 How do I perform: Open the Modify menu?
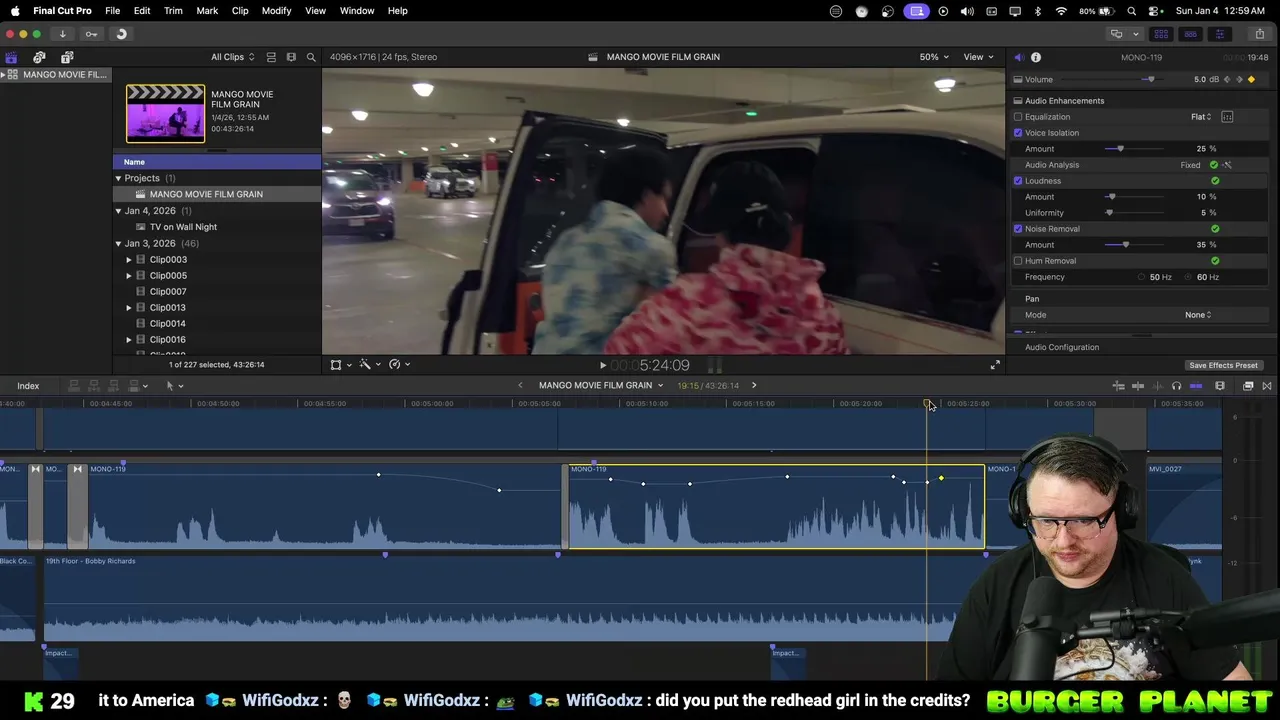click(277, 10)
